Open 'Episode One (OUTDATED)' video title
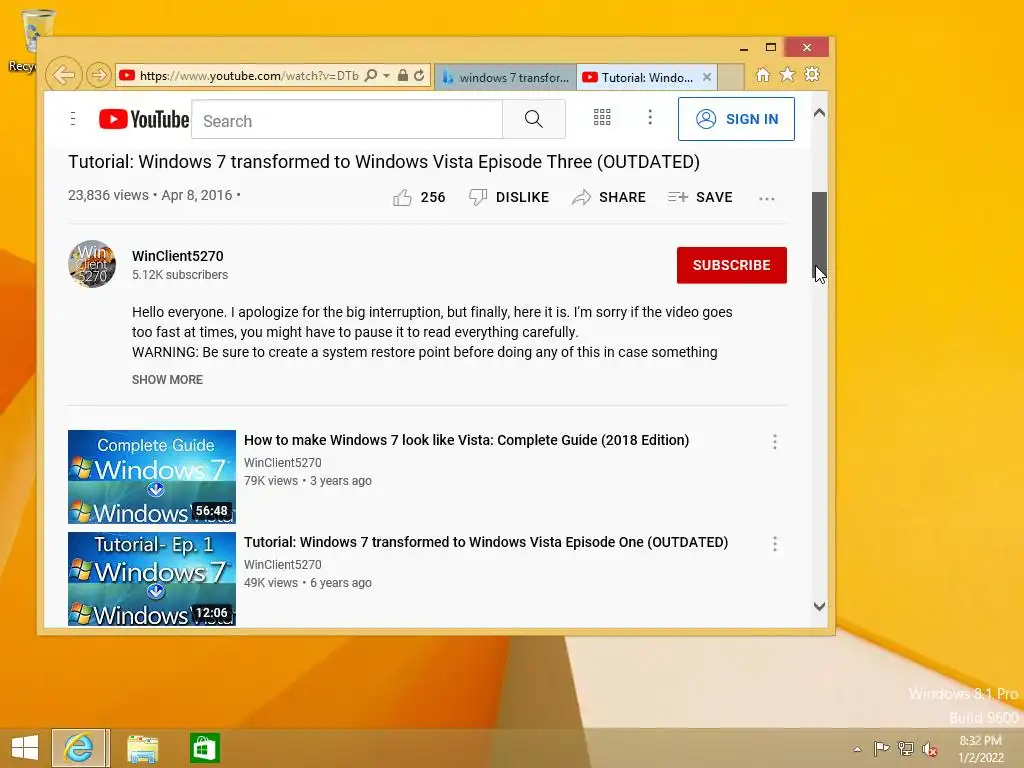 pyautogui.click(x=486, y=542)
